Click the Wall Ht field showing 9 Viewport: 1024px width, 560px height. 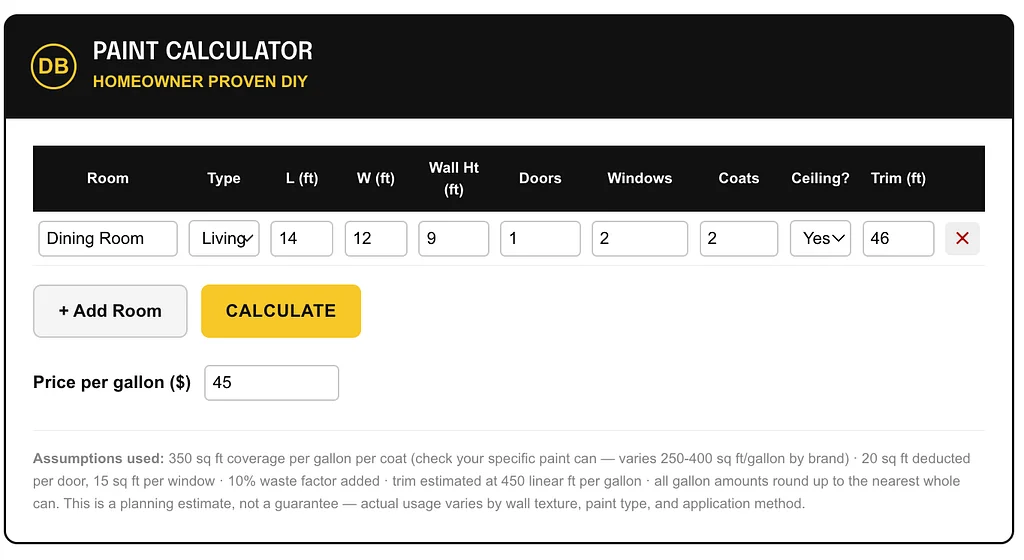point(454,238)
